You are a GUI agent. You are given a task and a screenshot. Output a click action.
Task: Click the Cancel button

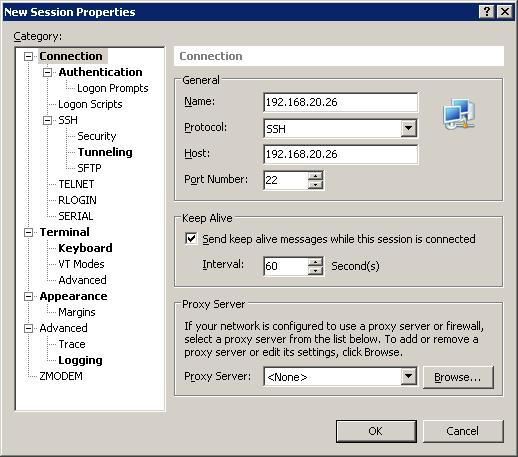tap(463, 431)
